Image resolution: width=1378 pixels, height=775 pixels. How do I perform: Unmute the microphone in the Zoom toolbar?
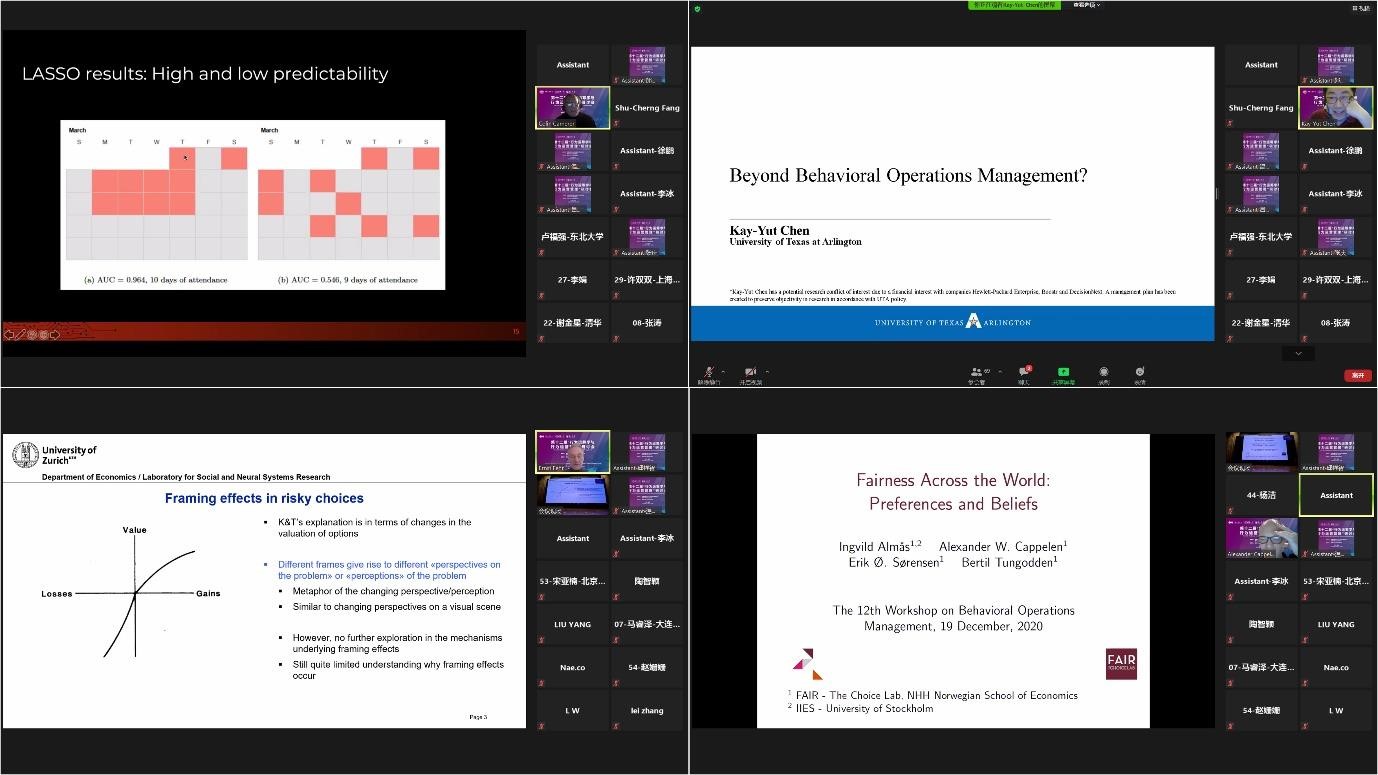point(709,372)
